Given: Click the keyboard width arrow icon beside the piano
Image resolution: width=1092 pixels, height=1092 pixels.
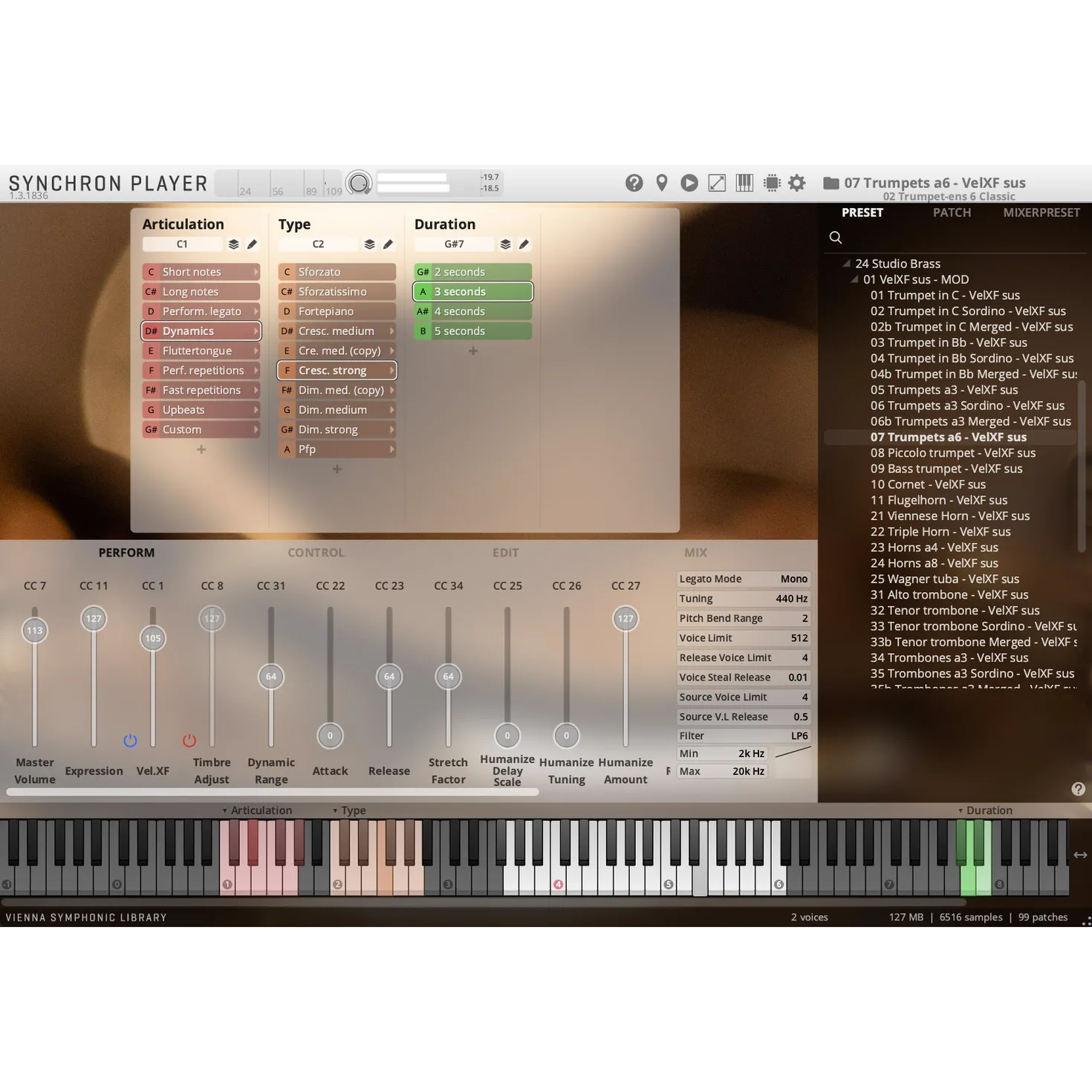Looking at the screenshot, I should point(1080,855).
